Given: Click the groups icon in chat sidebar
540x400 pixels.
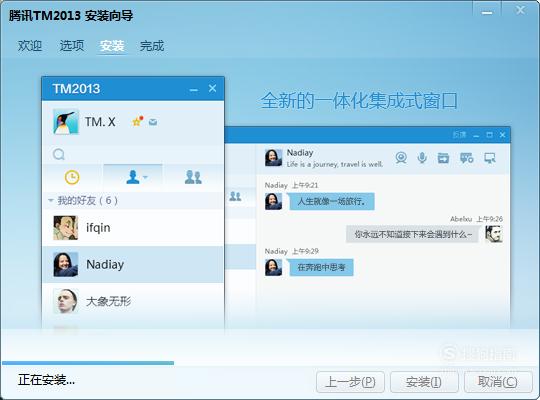Looking at the screenshot, I should (x=235, y=196).
